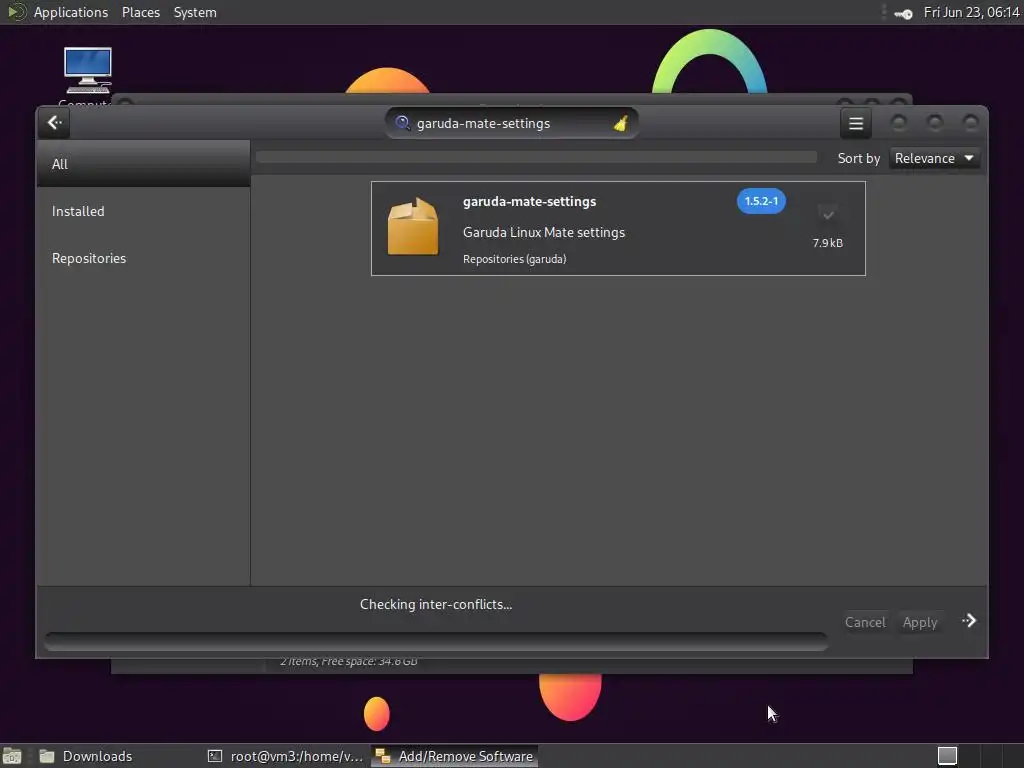Open the Applications menu
Viewport: 1024px width, 768px height.
coord(71,12)
